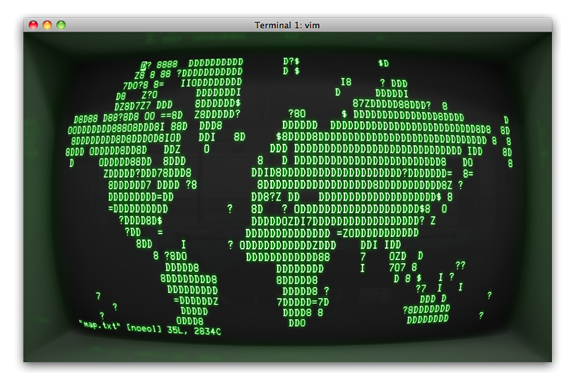Place cursor on the 'D?$' characters at top
574x380 pixels.
291,61
